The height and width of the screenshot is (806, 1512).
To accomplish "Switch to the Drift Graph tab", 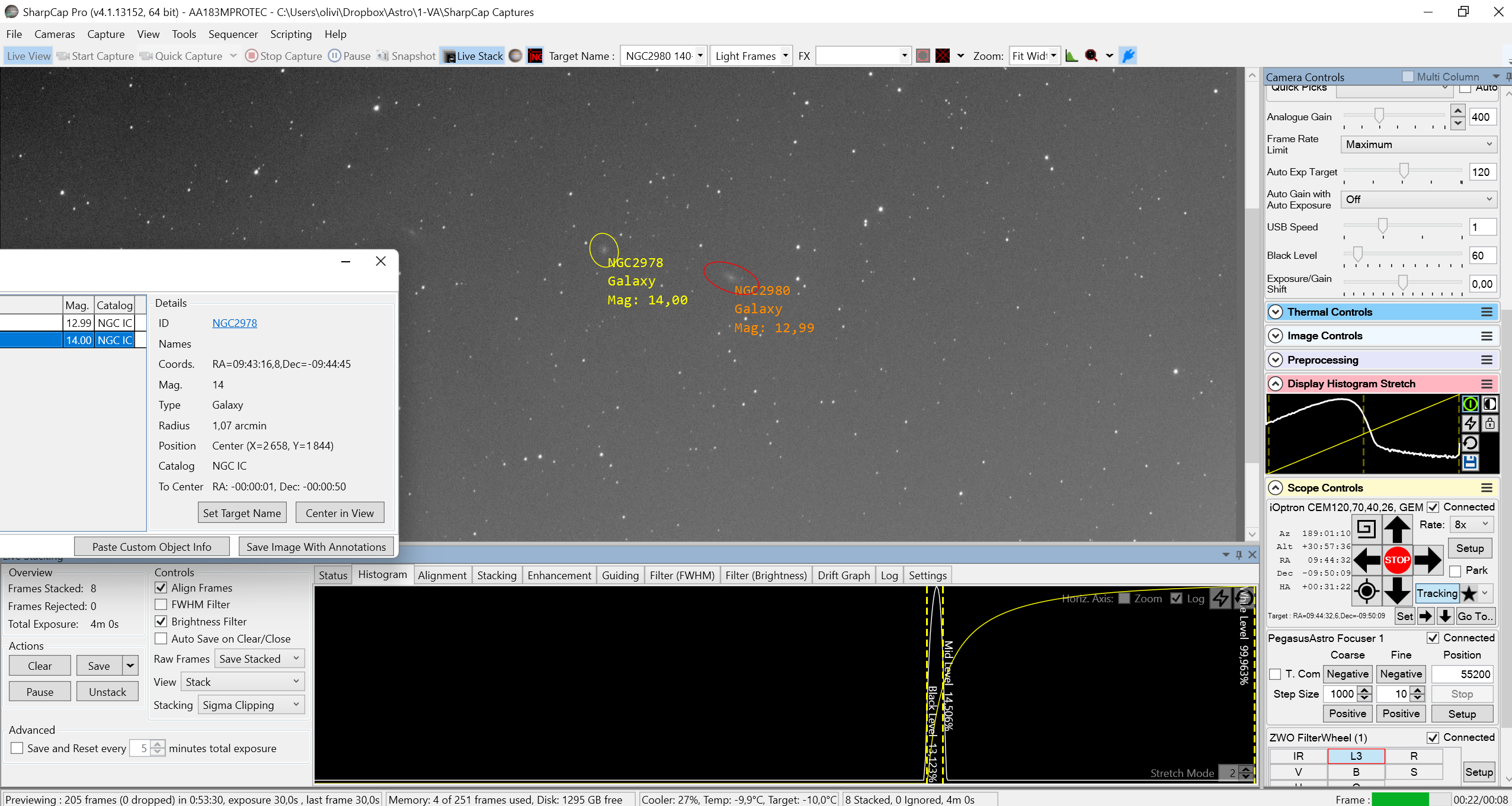I will coord(844,575).
